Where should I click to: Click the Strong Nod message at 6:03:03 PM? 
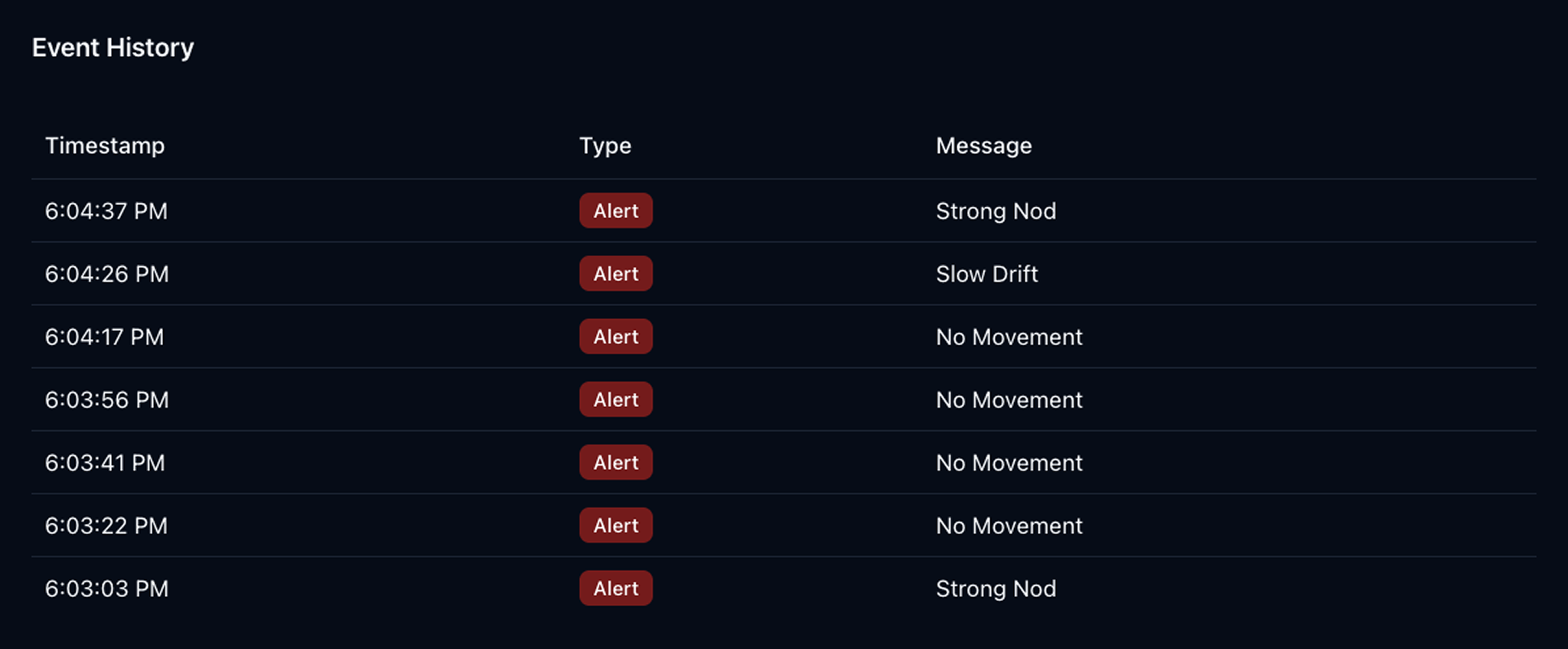click(996, 589)
